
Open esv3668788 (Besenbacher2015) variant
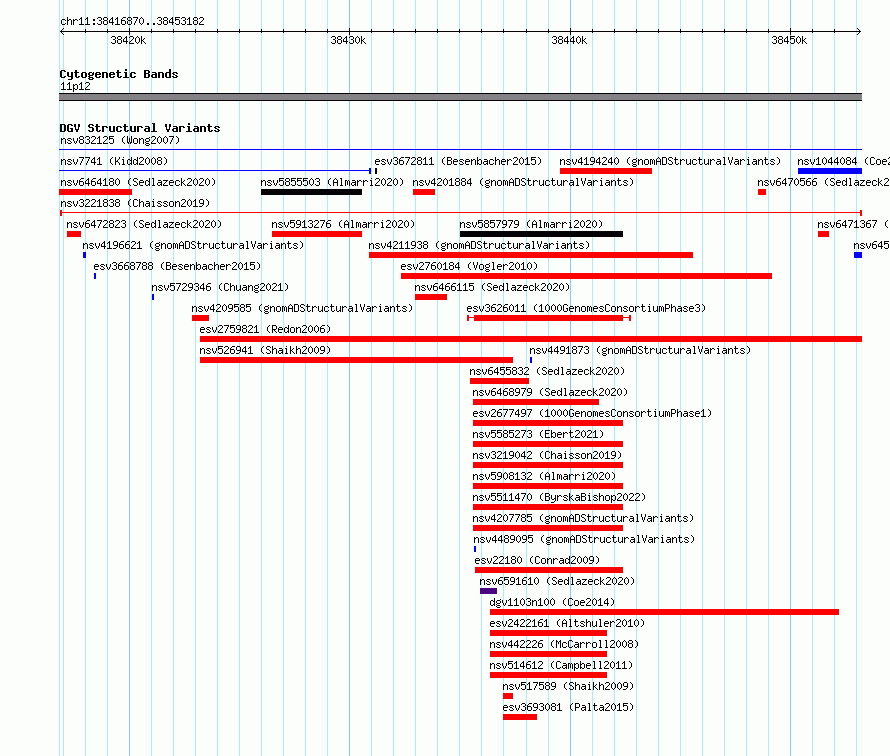click(x=177, y=266)
